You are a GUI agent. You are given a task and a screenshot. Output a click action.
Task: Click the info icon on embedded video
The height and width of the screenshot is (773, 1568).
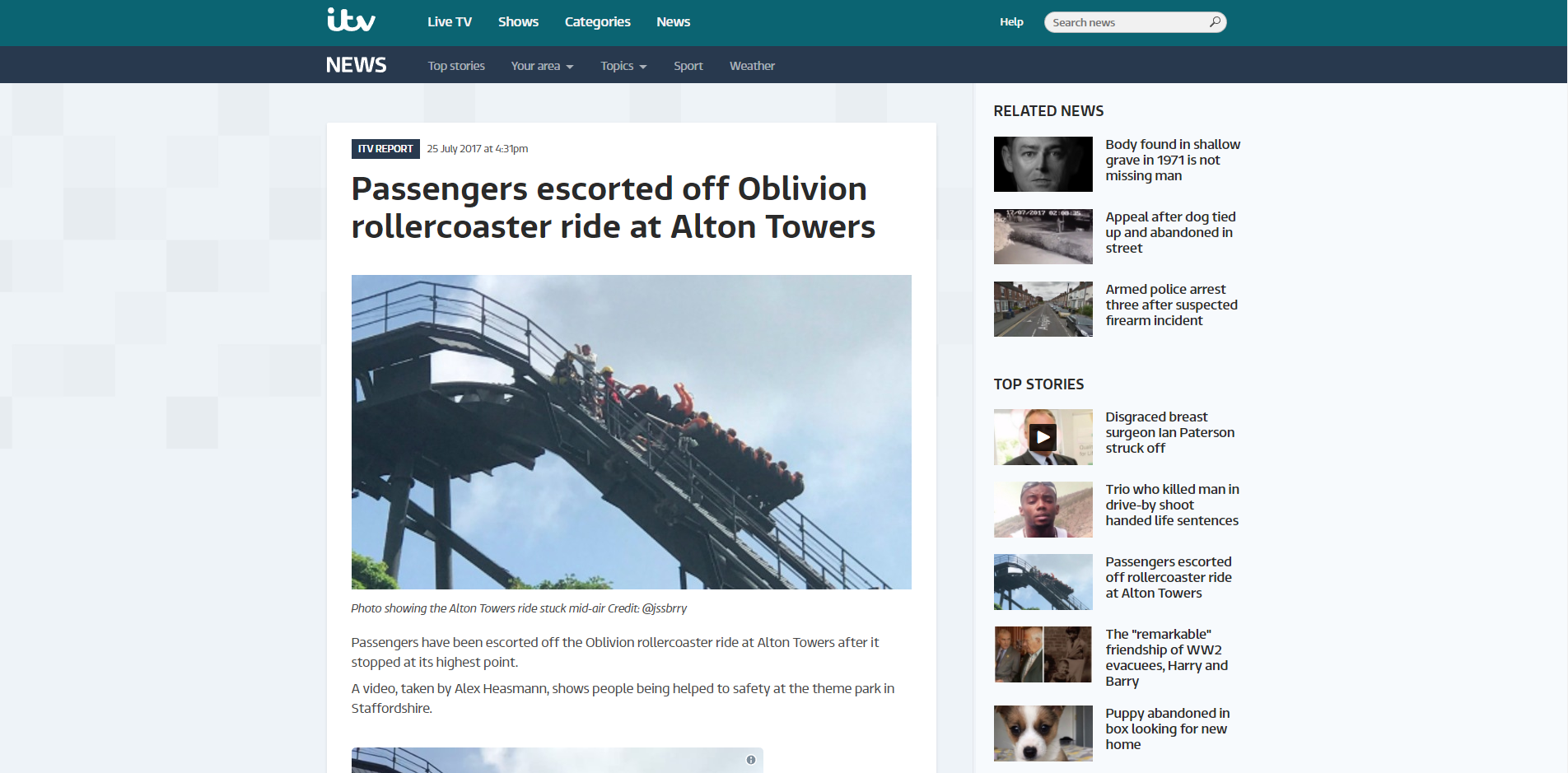(751, 760)
